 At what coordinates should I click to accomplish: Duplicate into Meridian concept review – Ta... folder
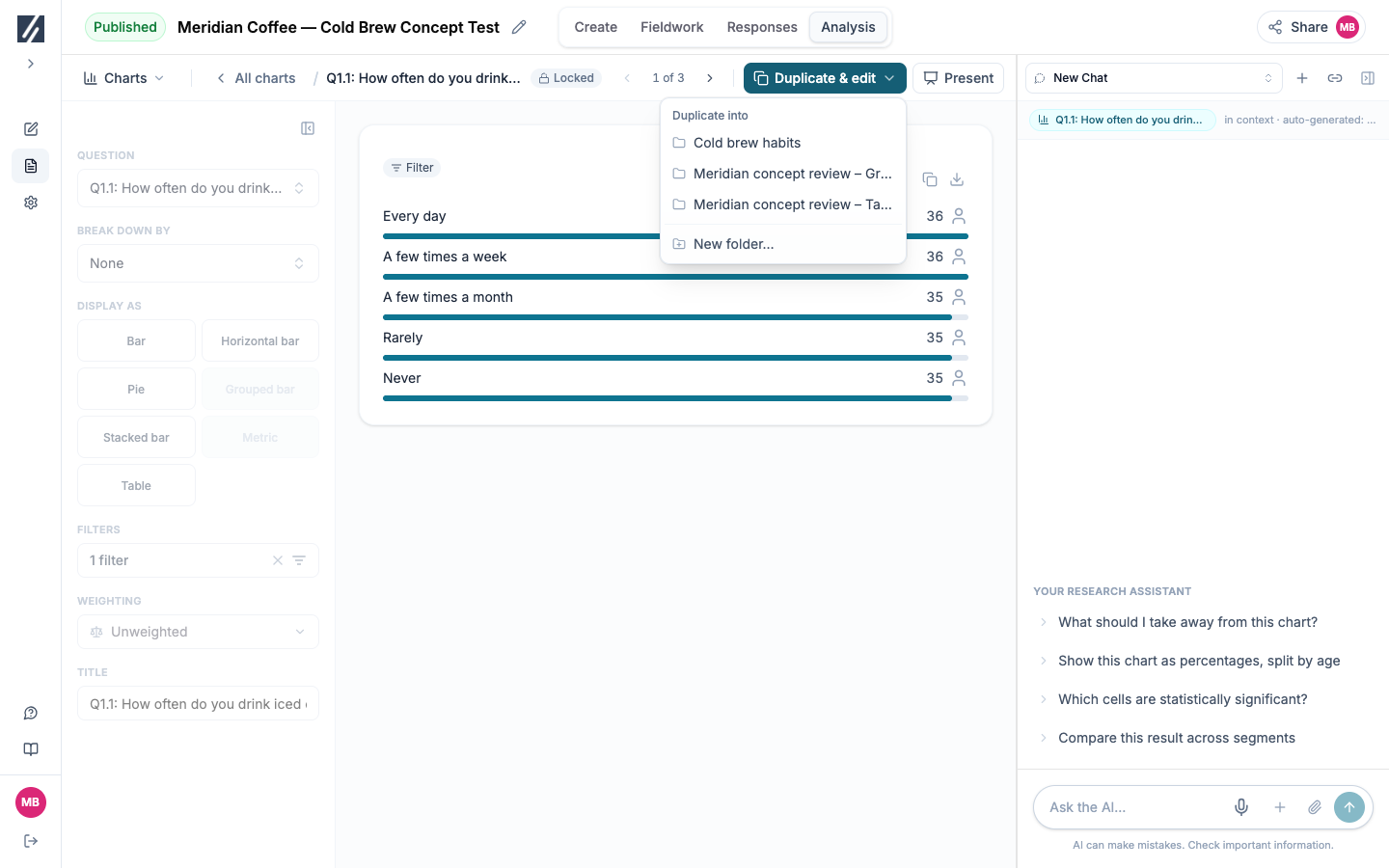783,204
